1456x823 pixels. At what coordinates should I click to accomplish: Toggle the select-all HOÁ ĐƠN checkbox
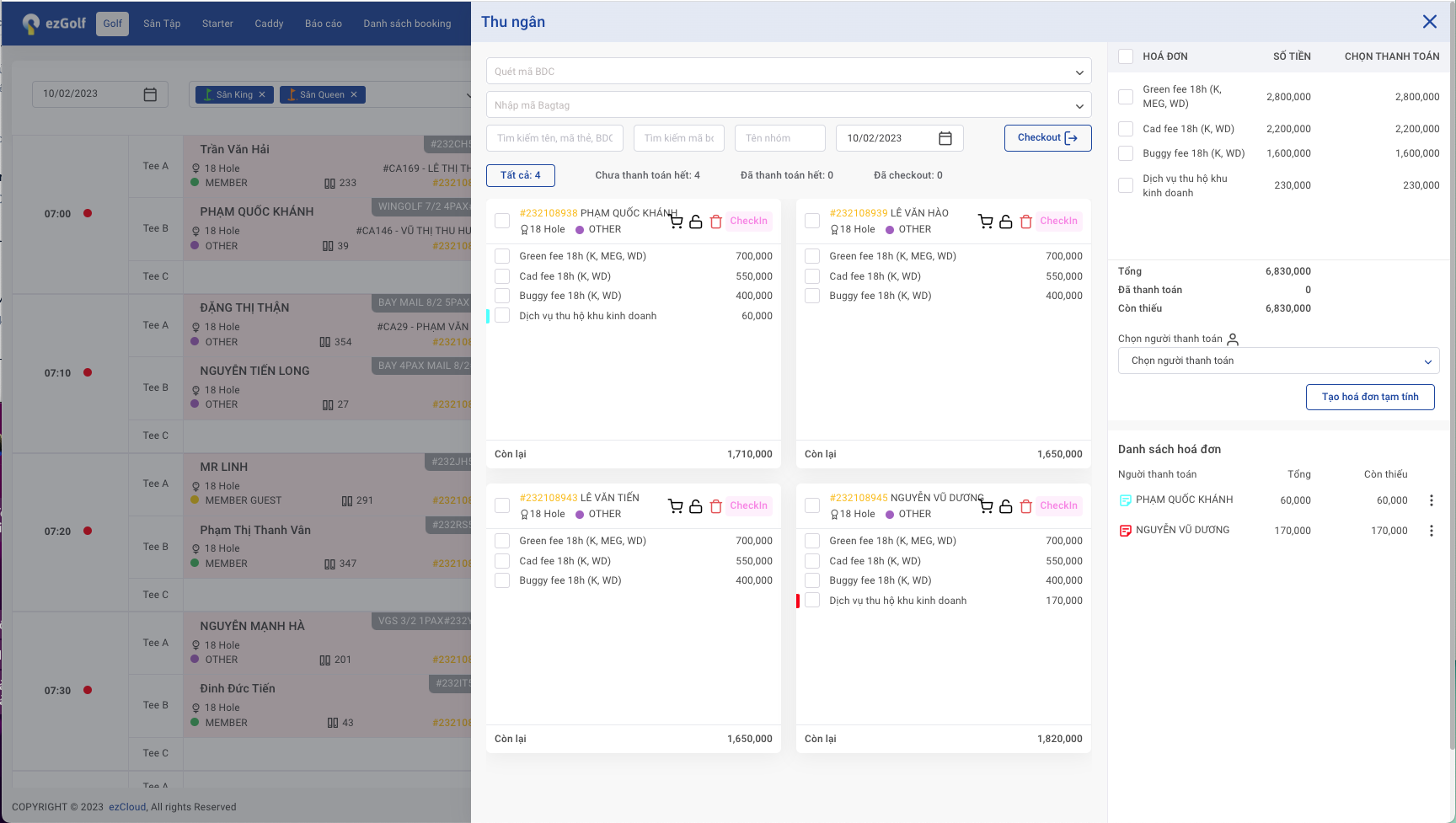[1126, 56]
